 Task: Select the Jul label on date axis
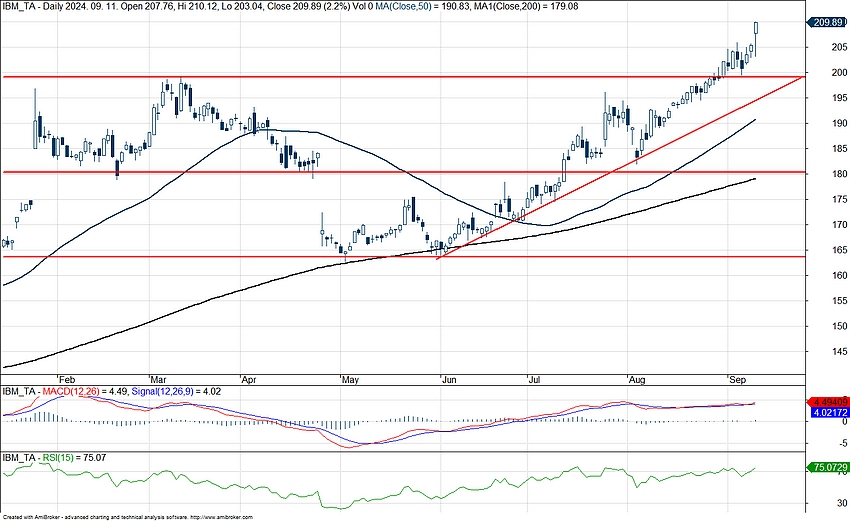[x=535, y=380]
